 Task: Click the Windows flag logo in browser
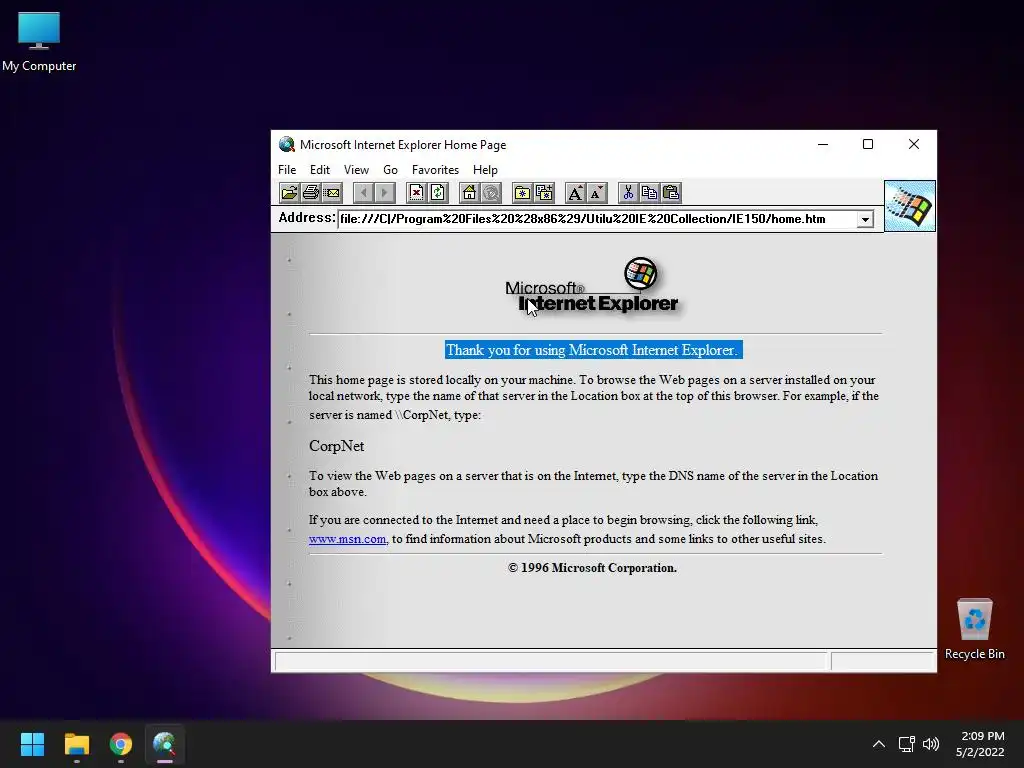point(910,206)
